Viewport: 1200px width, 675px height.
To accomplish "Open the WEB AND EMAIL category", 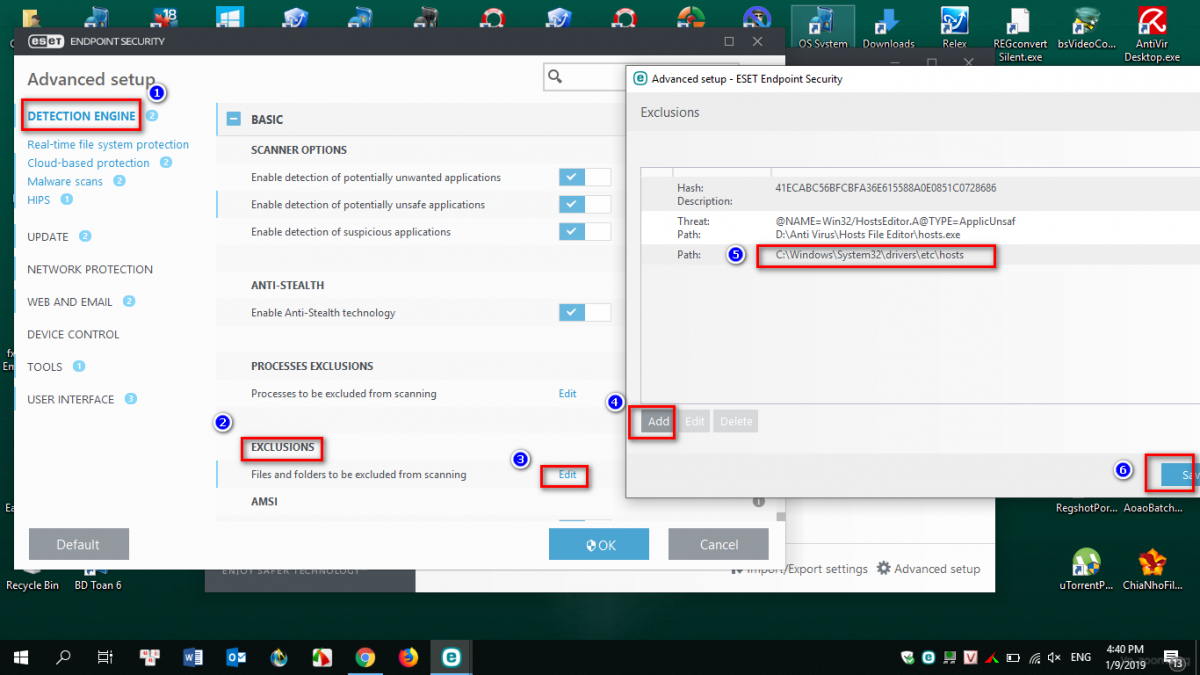I will click(72, 302).
